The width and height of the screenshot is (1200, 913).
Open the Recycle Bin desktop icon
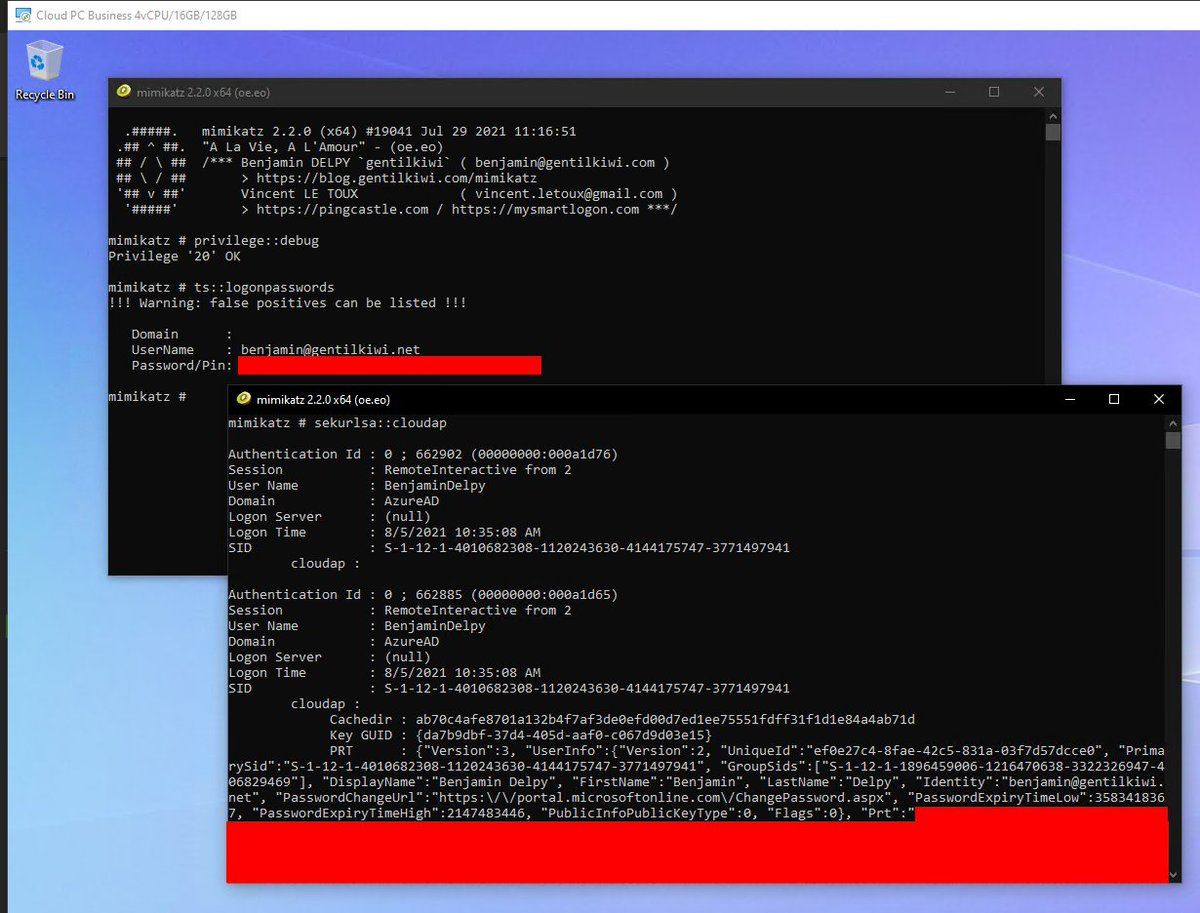click(x=43, y=69)
